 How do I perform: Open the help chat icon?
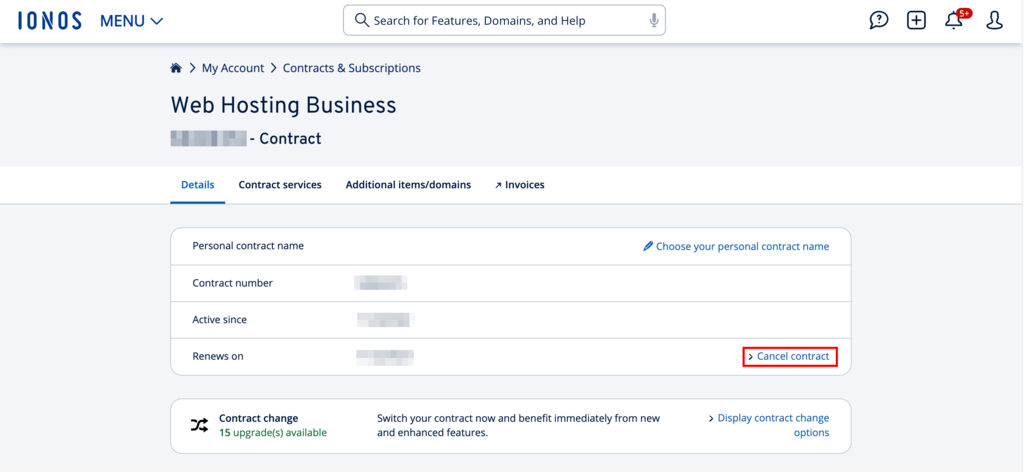click(879, 20)
